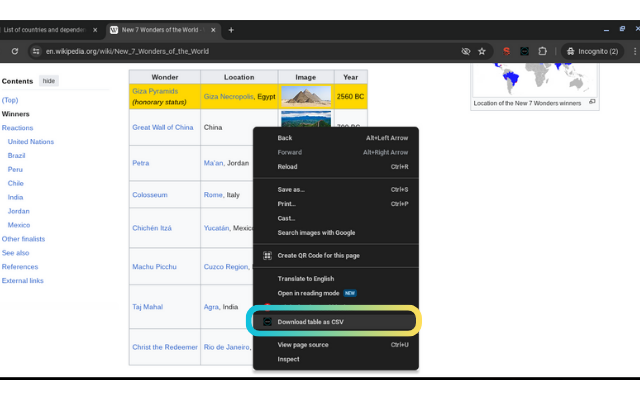Open the Giza Necropolis link
The image size is (640, 400).
[229, 96]
